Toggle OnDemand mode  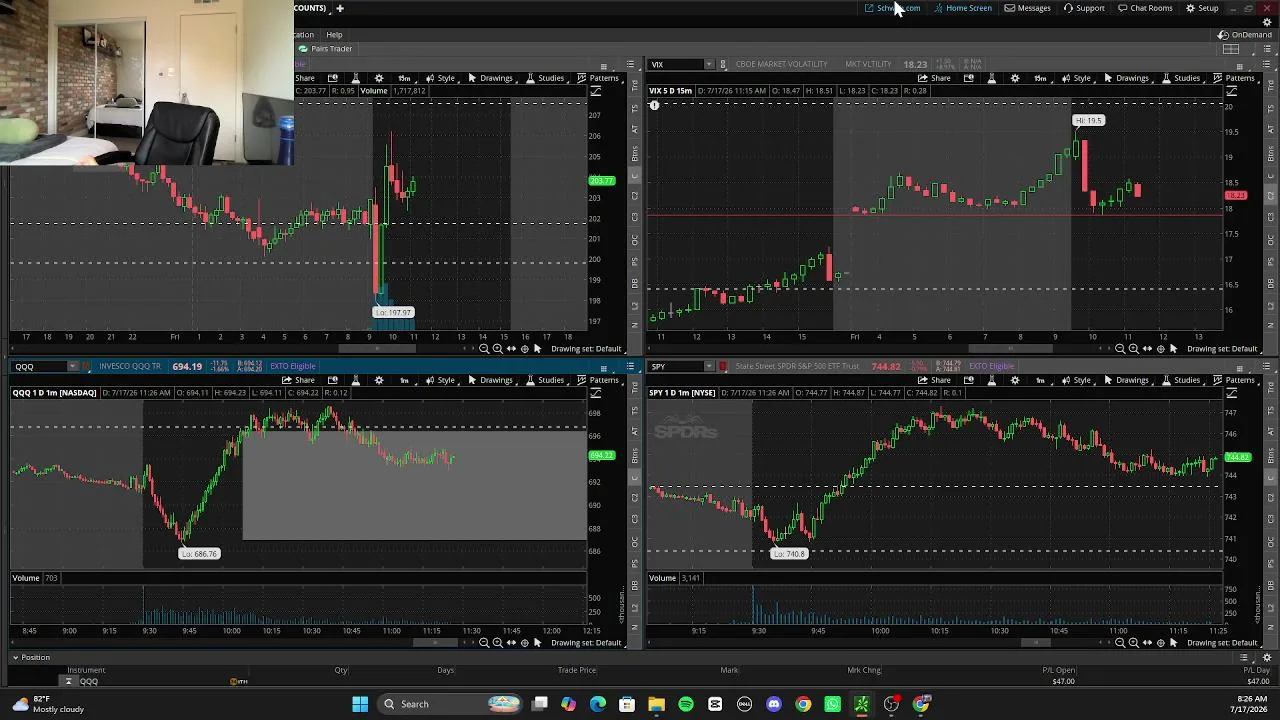coord(1245,35)
